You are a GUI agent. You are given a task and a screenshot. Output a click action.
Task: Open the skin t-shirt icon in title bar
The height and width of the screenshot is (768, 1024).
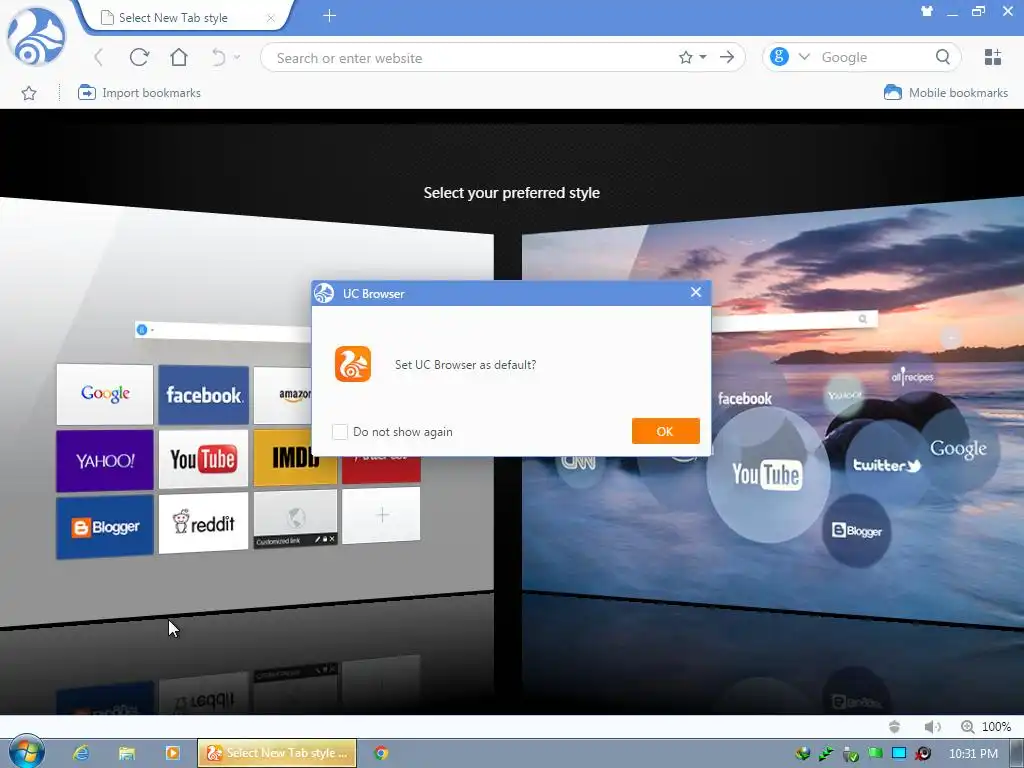[x=927, y=11]
